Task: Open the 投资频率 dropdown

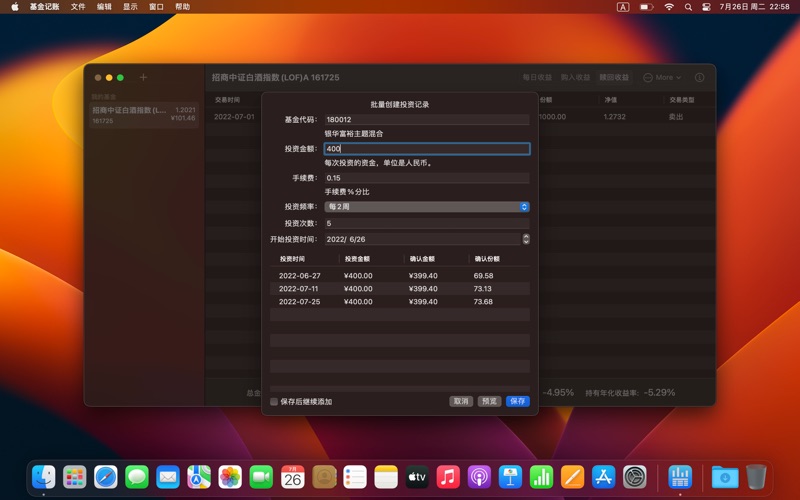Action: (x=427, y=207)
